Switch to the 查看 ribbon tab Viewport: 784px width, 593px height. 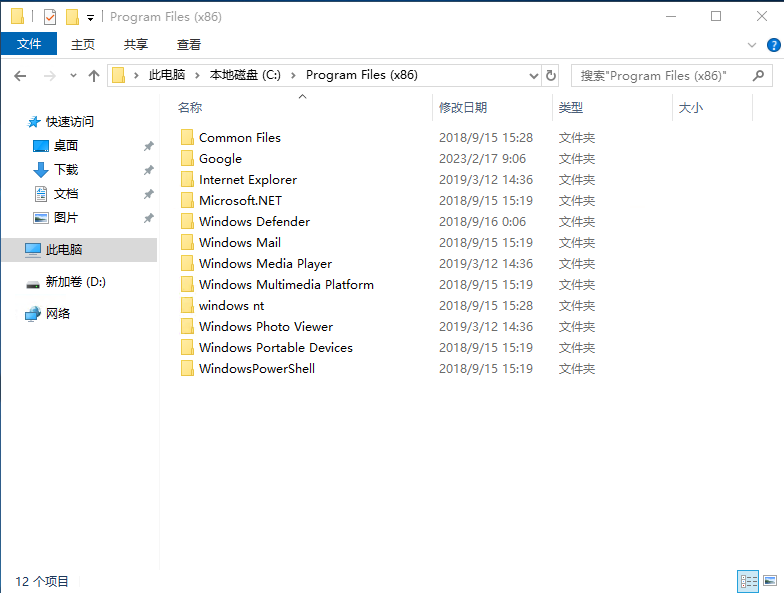[189, 45]
